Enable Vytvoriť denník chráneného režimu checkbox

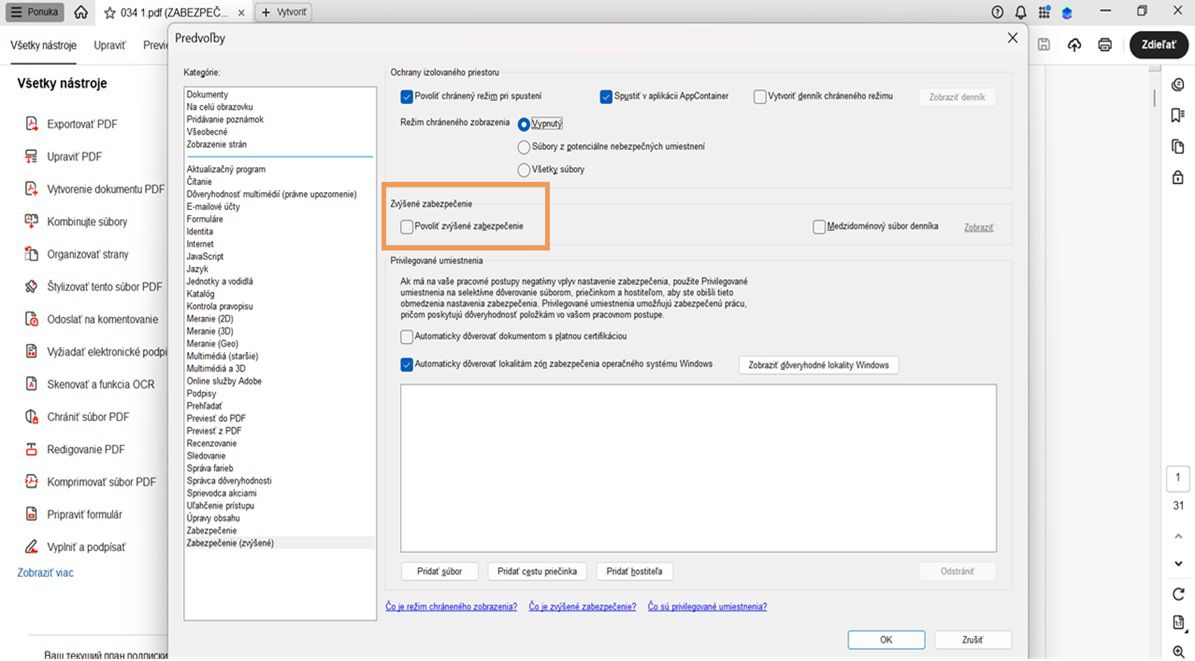click(760, 97)
